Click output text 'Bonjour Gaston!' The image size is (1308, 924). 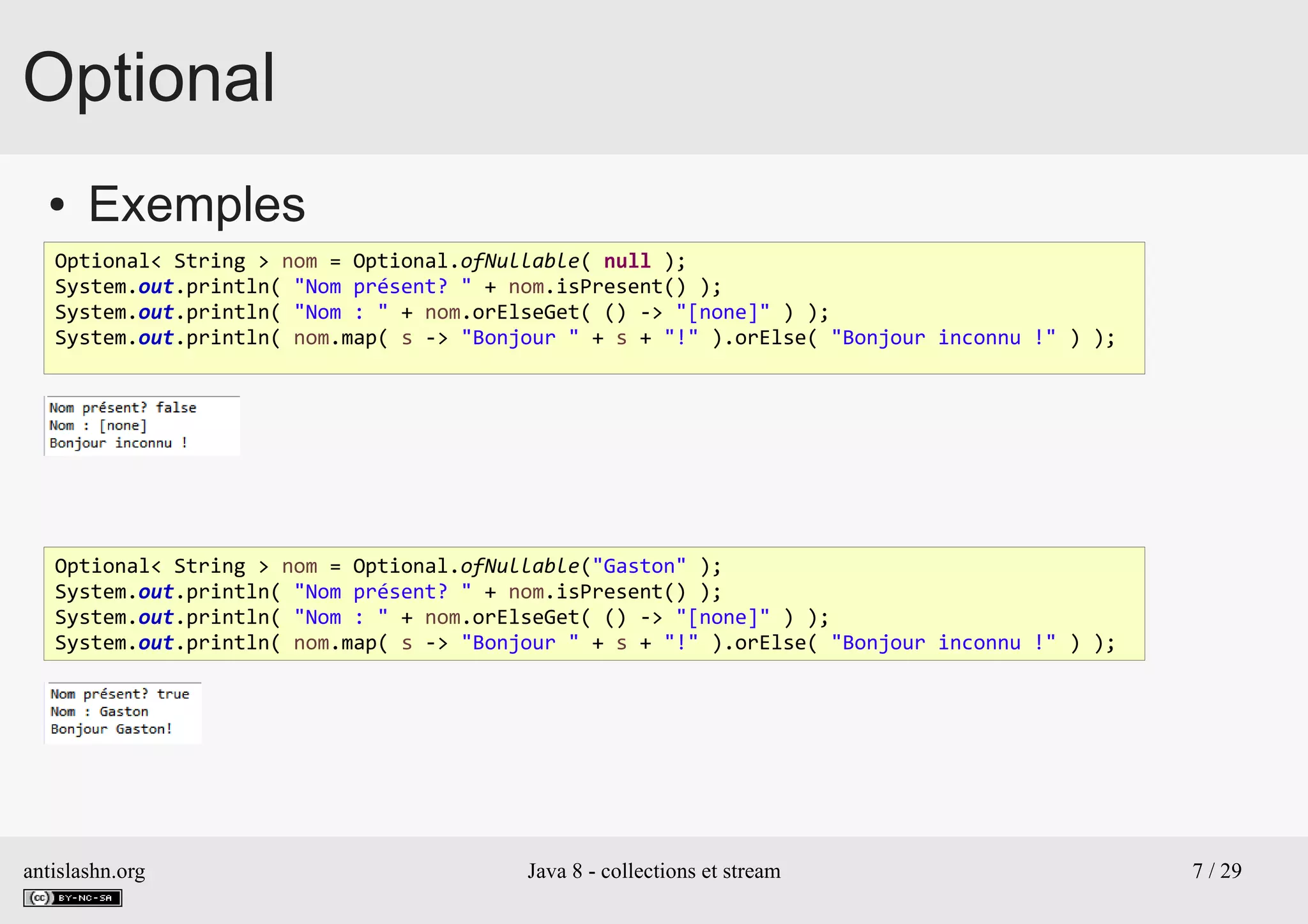click(x=112, y=729)
